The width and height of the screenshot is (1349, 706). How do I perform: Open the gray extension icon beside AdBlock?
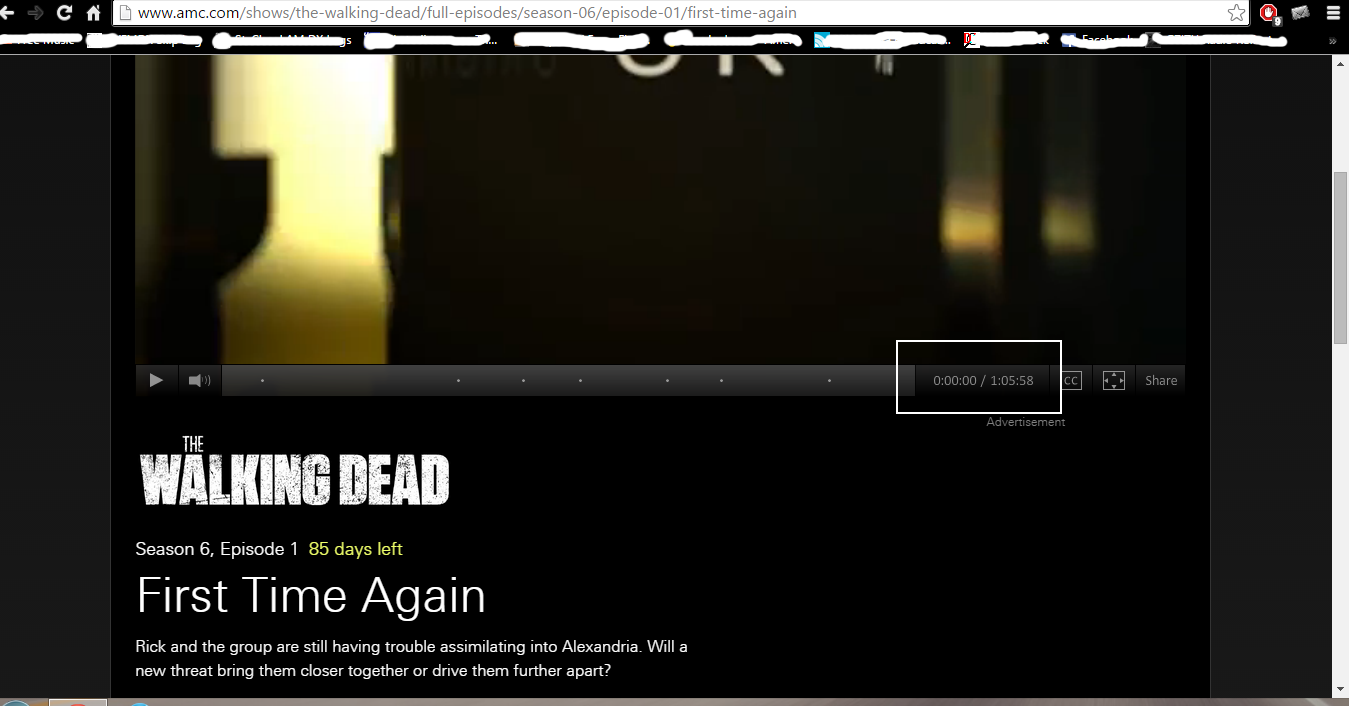pos(1301,13)
